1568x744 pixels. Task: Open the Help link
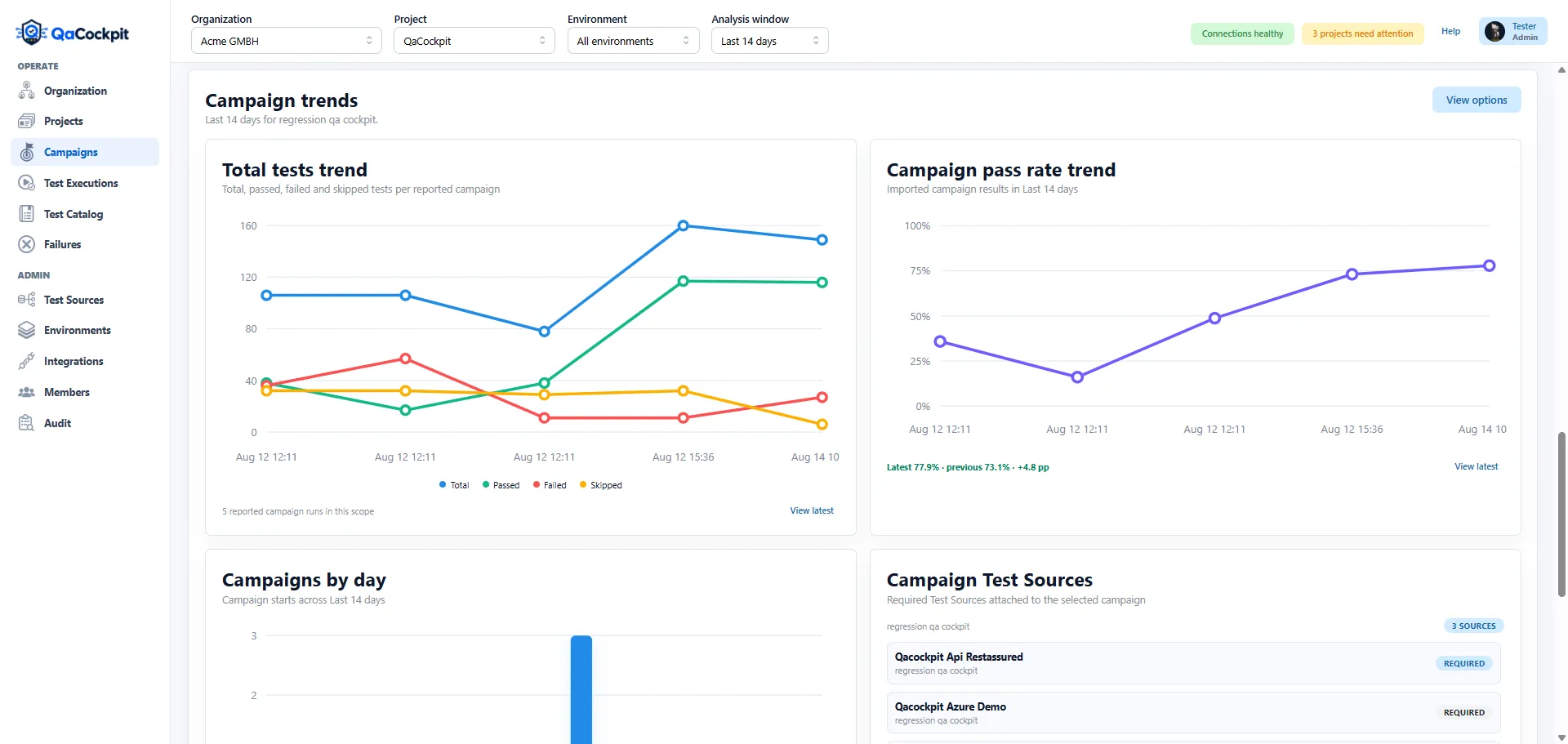(1450, 31)
